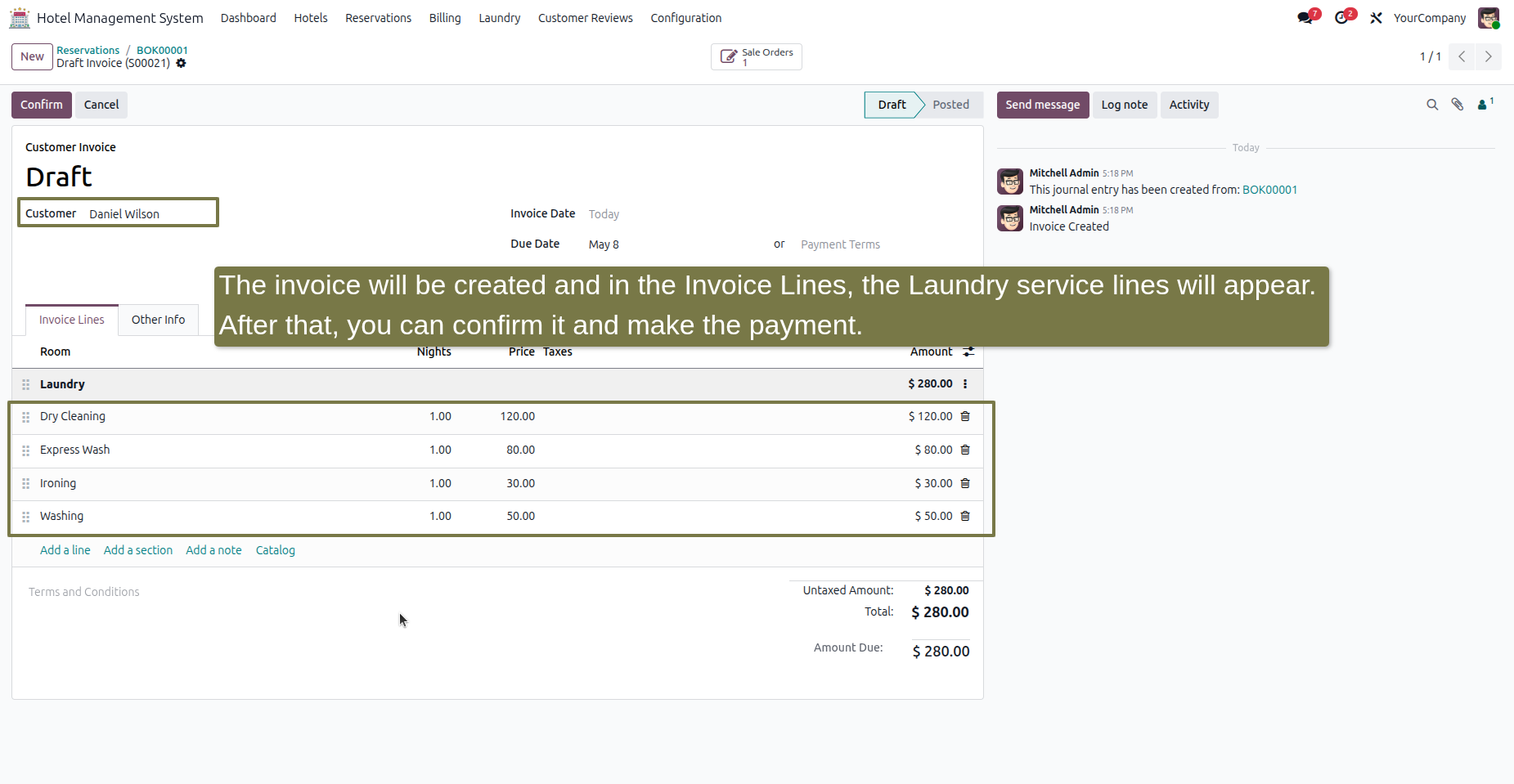The width and height of the screenshot is (1514, 784).
Task: Open column options toggle next to Amount
Action: click(968, 352)
